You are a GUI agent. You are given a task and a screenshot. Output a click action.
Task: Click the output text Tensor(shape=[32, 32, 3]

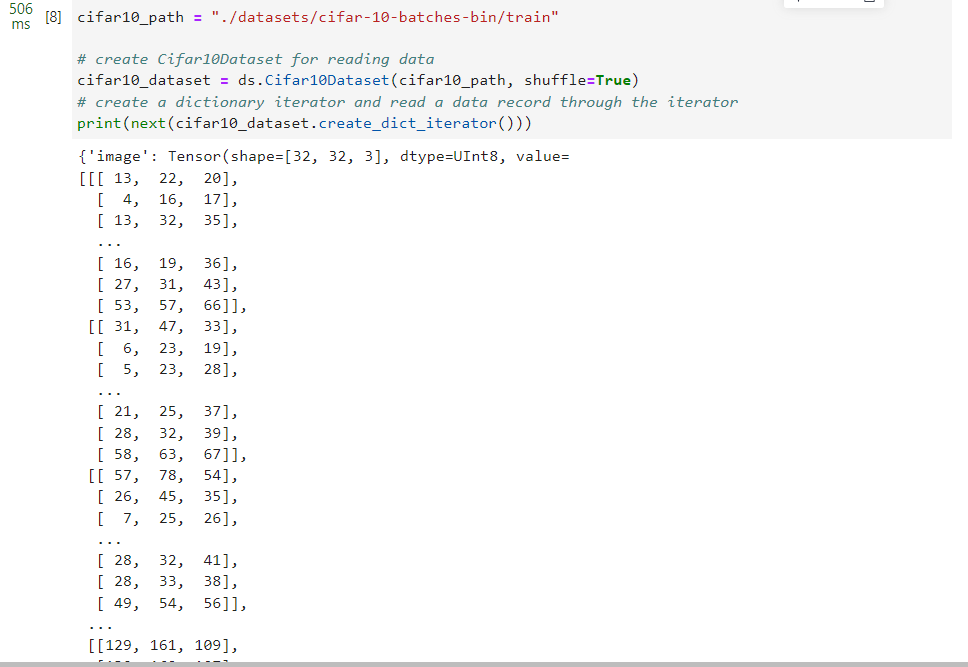pyautogui.click(x=278, y=156)
